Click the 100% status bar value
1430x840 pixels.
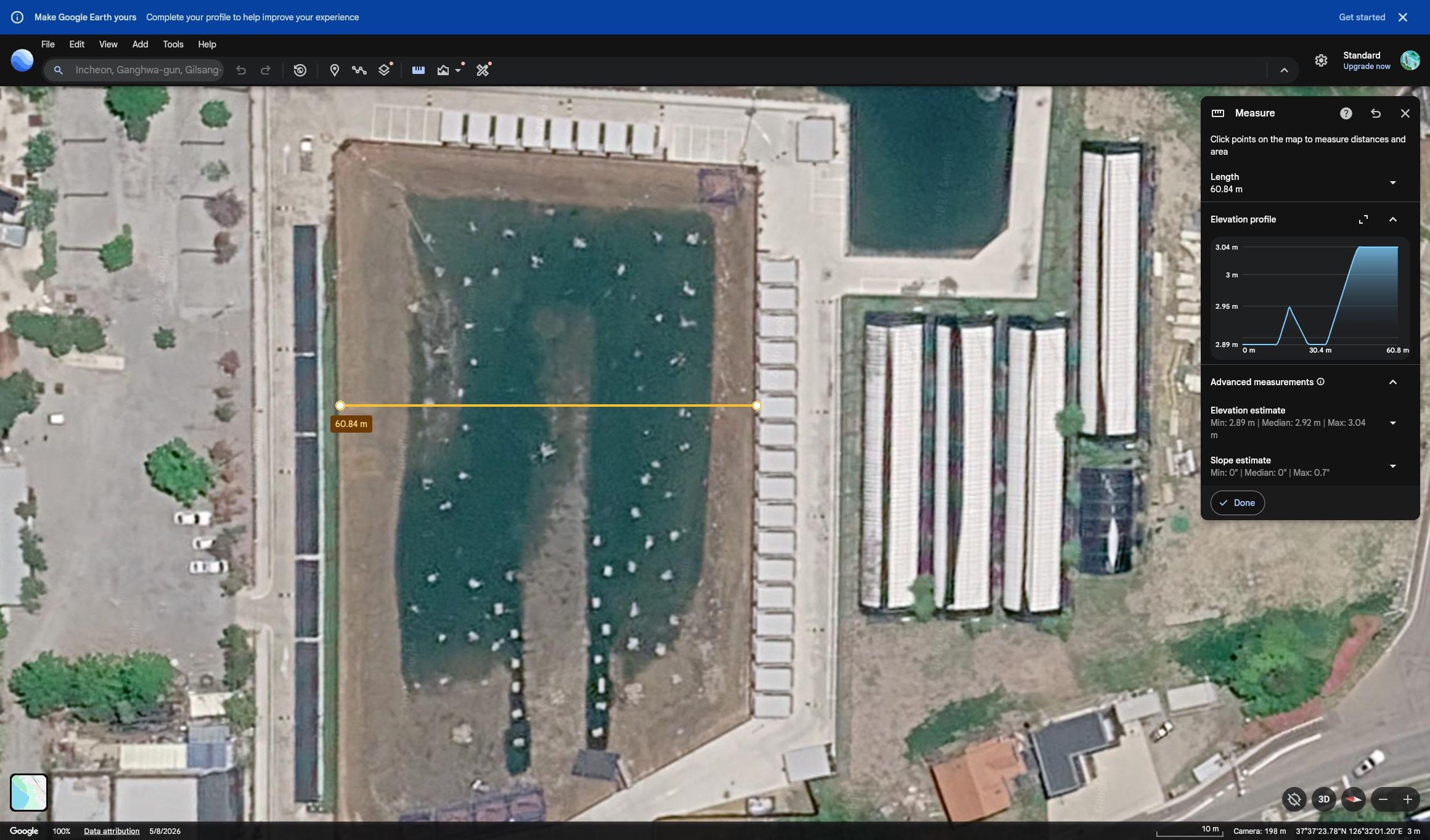click(61, 831)
